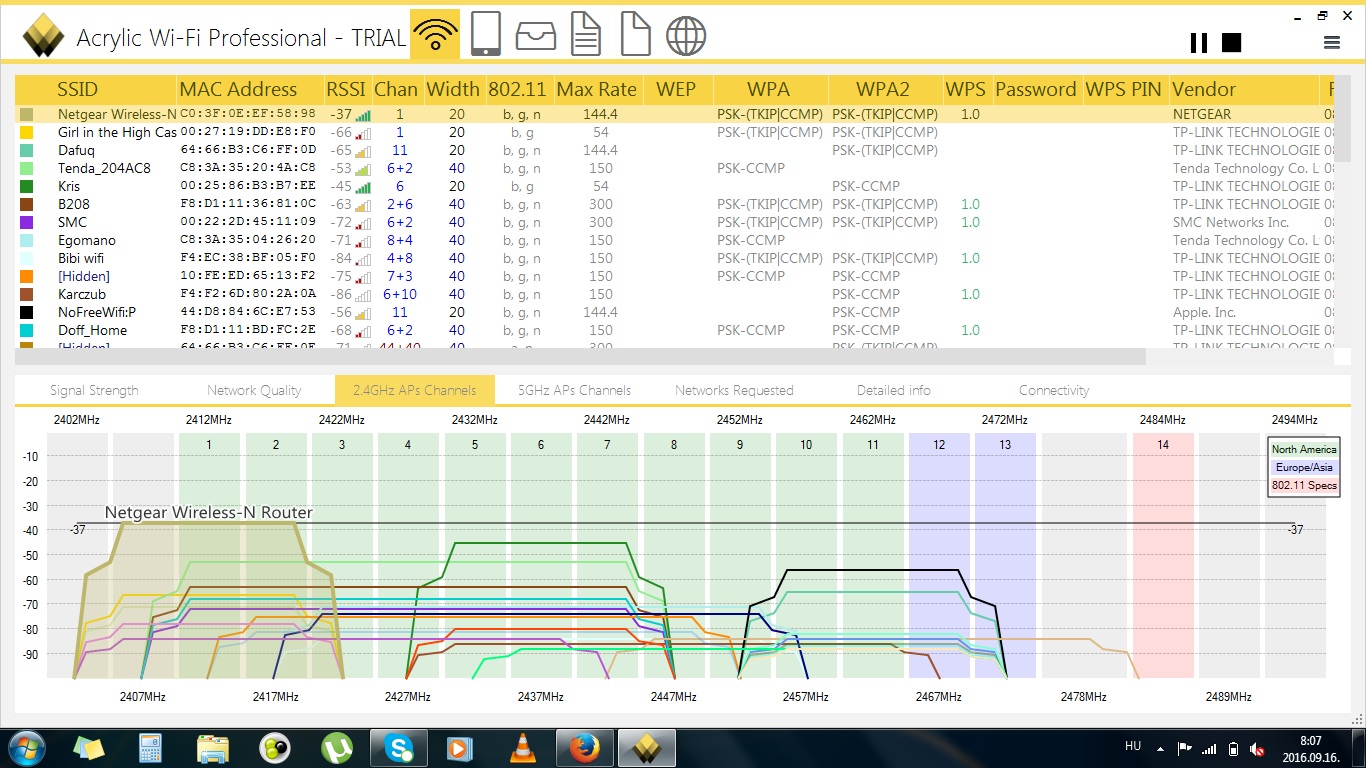Click channel 14 band in the chart
Viewport: 1366px width, 768px height.
pyautogui.click(x=1163, y=555)
